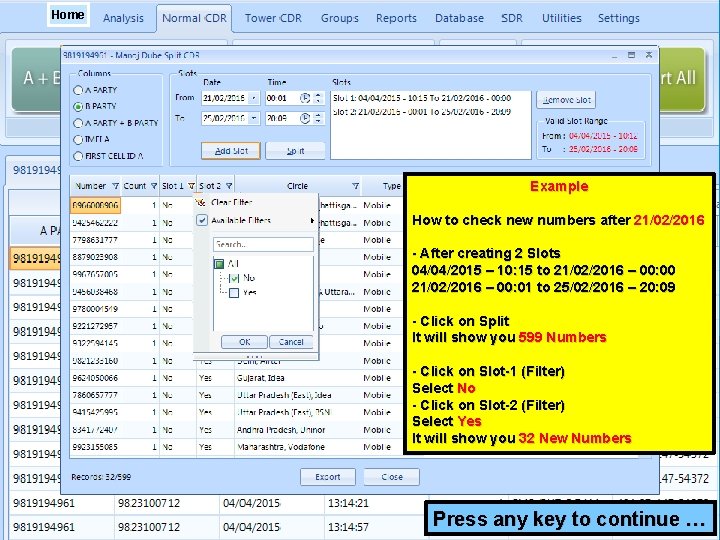The height and width of the screenshot is (540, 720).
Task: Click the Close button at dialog bottom
Action: tap(392, 477)
